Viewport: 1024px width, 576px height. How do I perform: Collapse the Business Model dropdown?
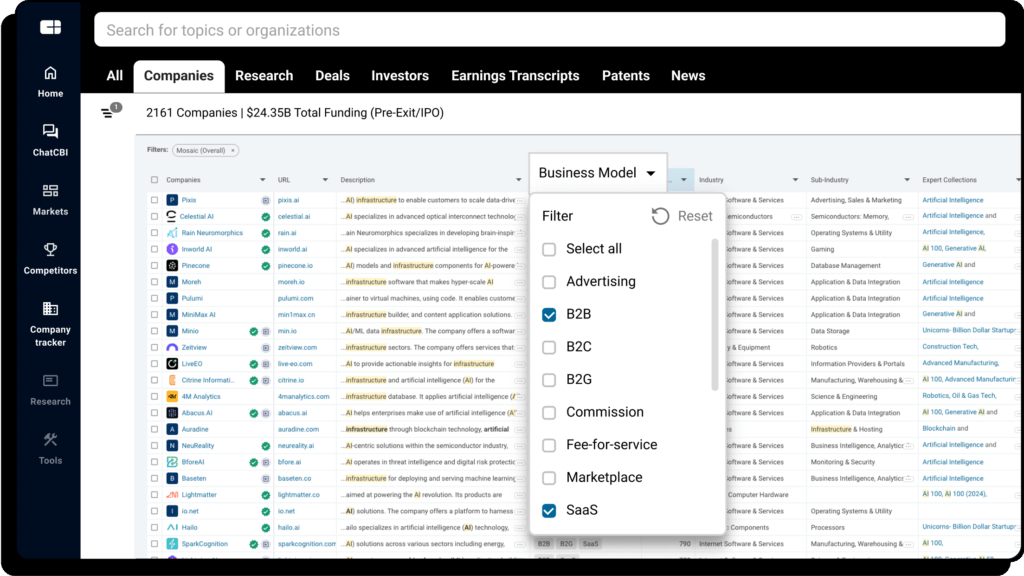[651, 173]
